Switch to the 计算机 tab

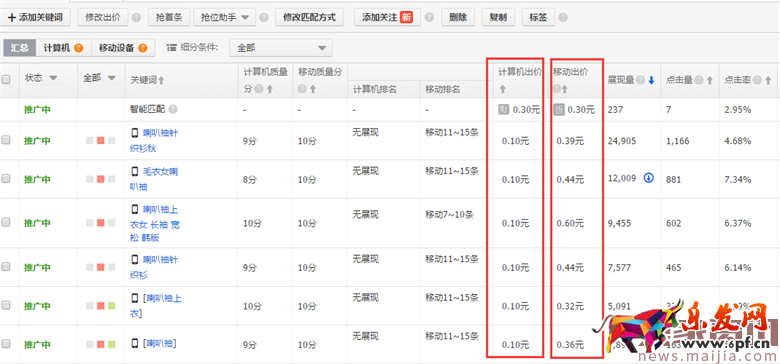pyautogui.click(x=63, y=48)
